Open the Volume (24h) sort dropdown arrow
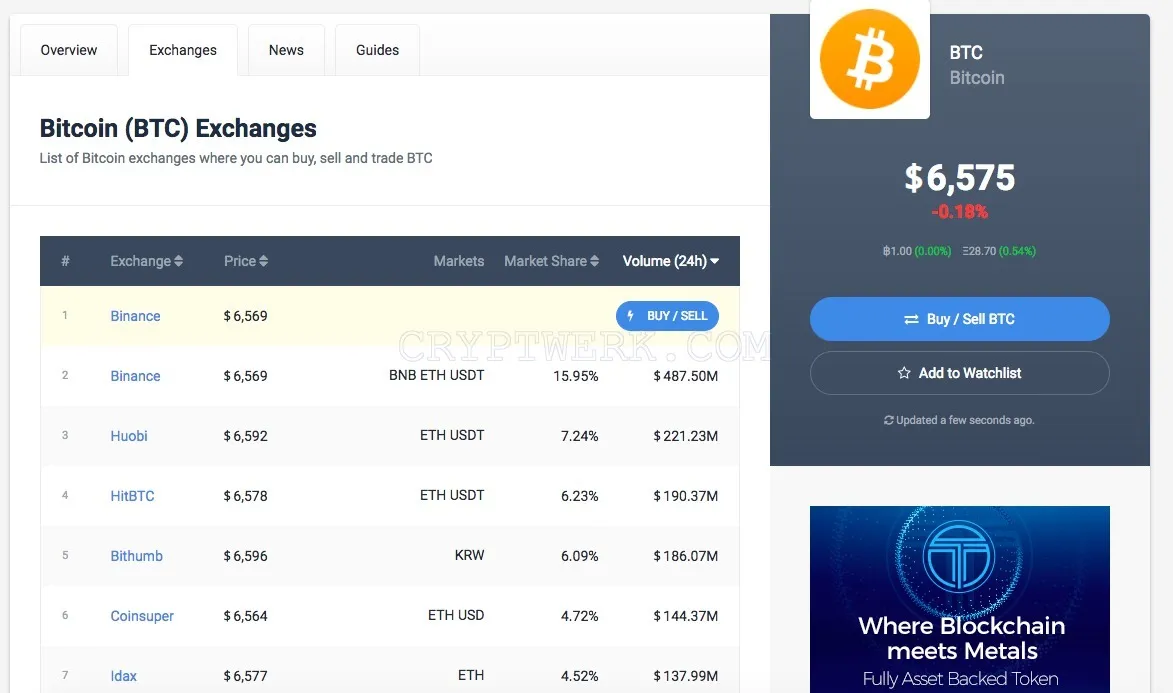Viewport: 1173px width, 693px height. tap(714, 261)
